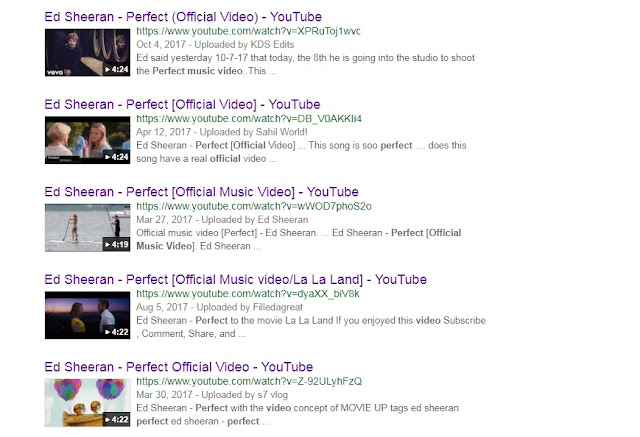Screen dimensions: 640x437
Task: Click 'Apr 12, 2017 - Uploaded by Sahil World!'
Action: (222, 132)
